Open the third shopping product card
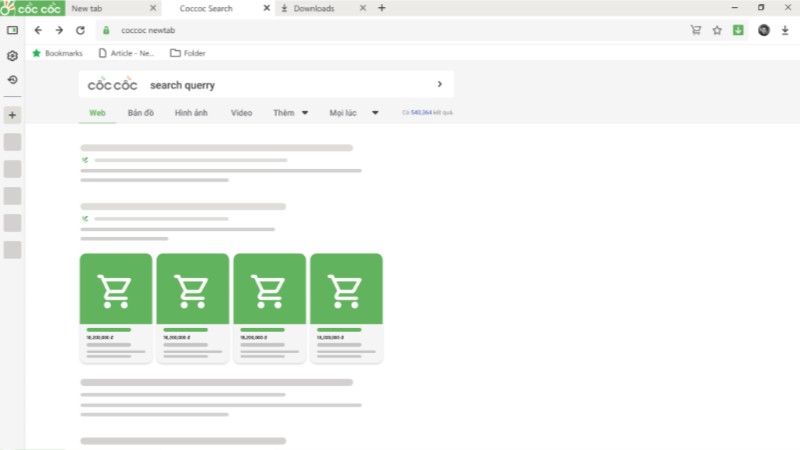 [269, 308]
